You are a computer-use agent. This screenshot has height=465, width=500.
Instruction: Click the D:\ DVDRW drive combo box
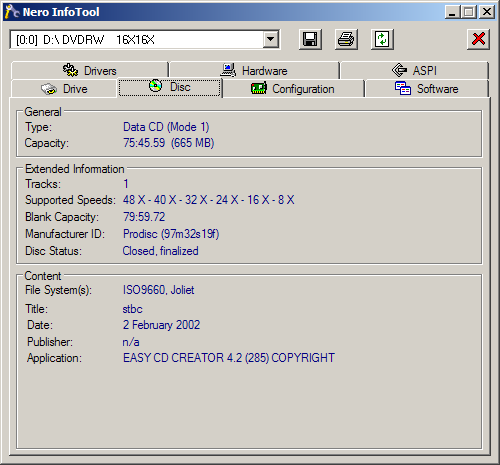pyautogui.click(x=144, y=40)
